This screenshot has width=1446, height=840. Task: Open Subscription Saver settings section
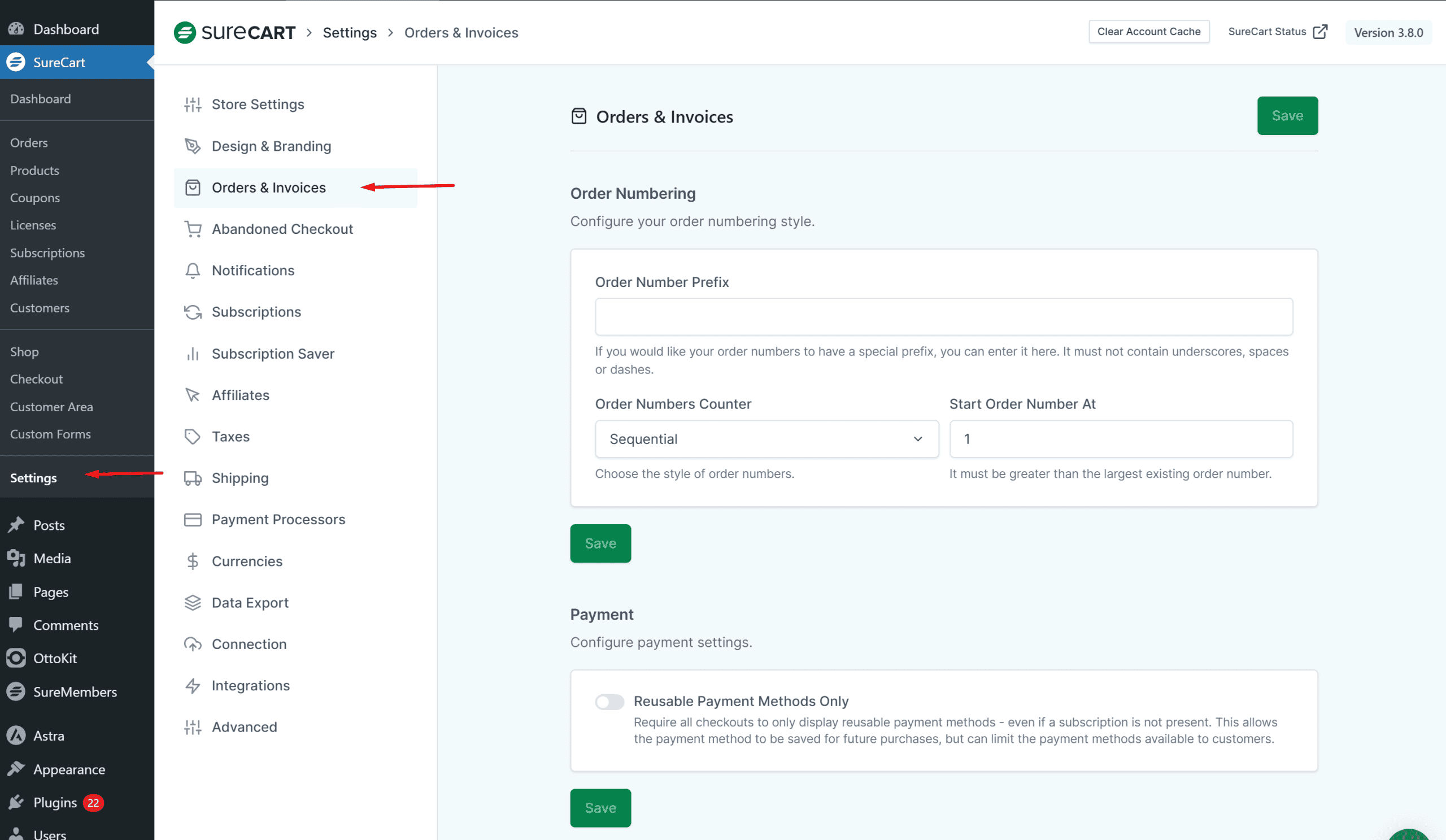(273, 354)
